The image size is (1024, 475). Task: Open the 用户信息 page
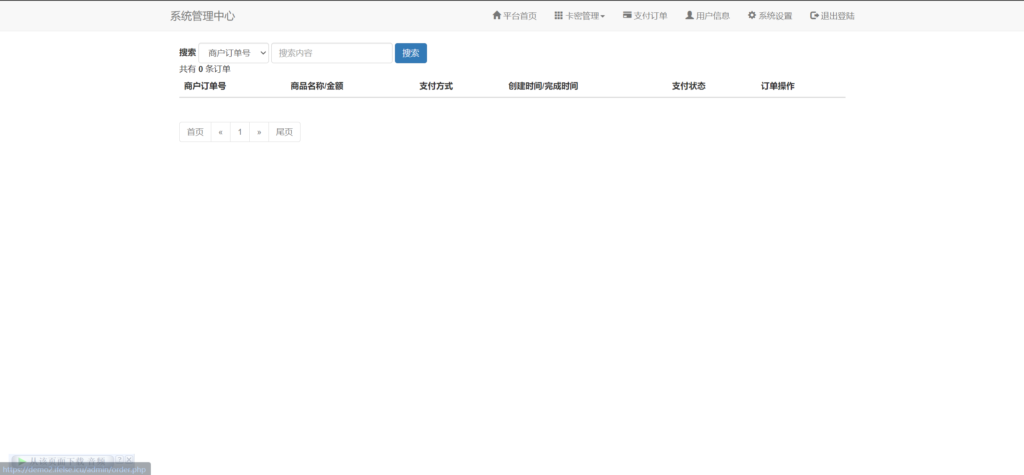[x=707, y=16]
